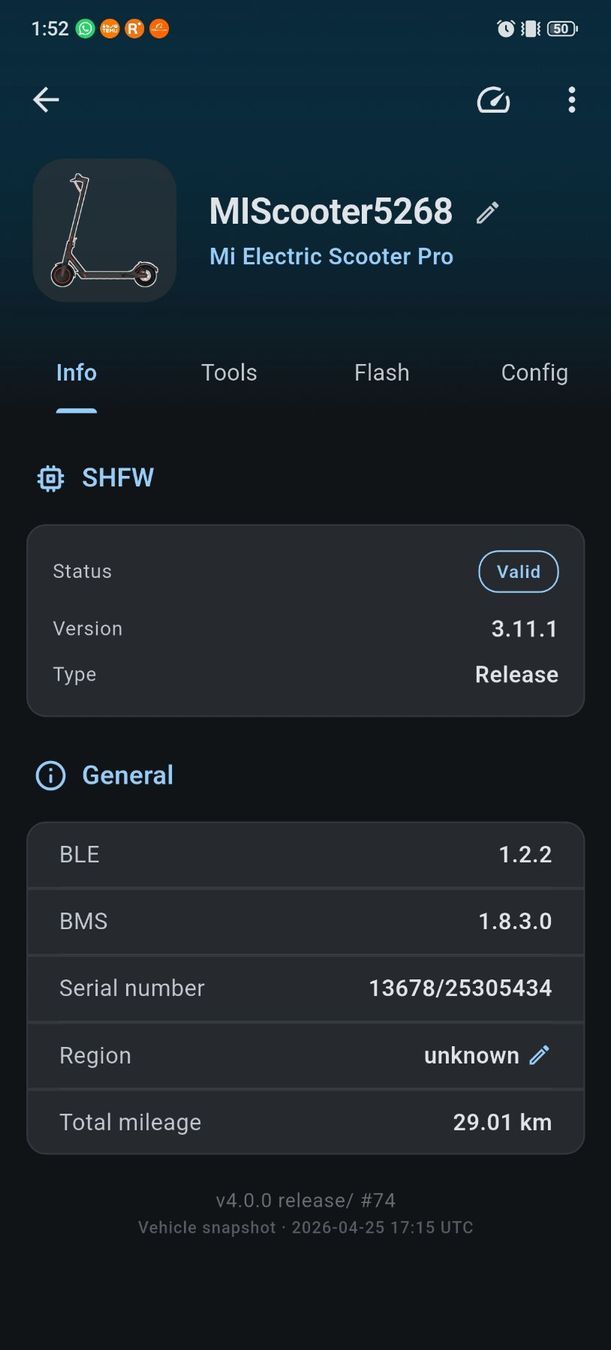Select the Info tab
The width and height of the screenshot is (611, 1350).
(76, 373)
